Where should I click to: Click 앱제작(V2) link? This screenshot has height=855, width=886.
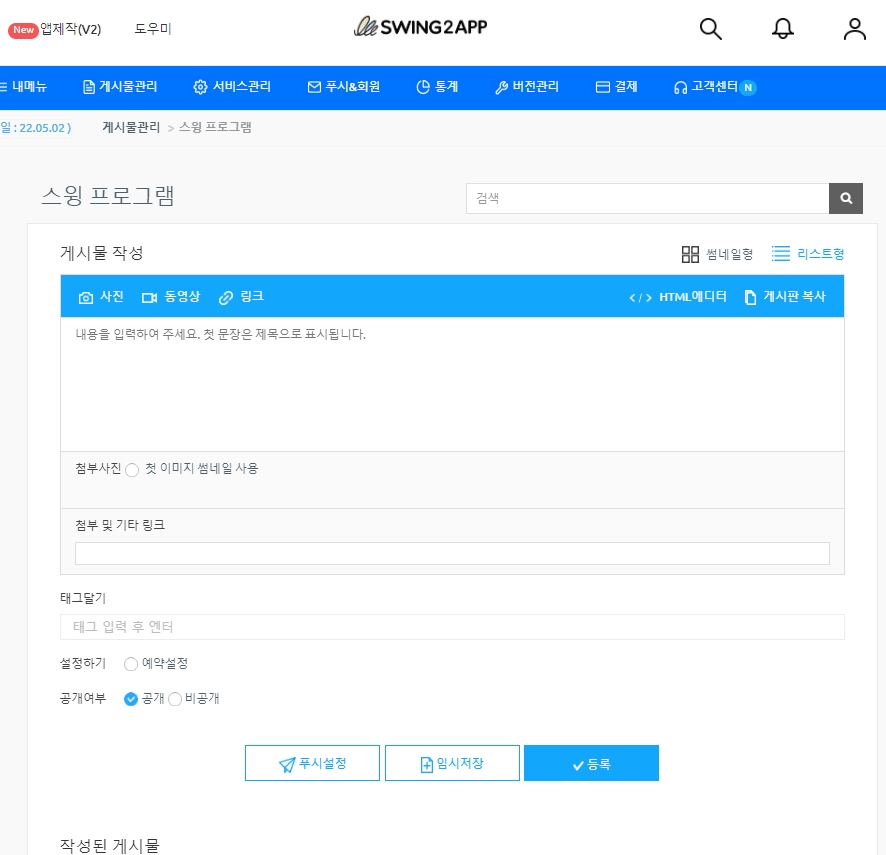[71, 29]
